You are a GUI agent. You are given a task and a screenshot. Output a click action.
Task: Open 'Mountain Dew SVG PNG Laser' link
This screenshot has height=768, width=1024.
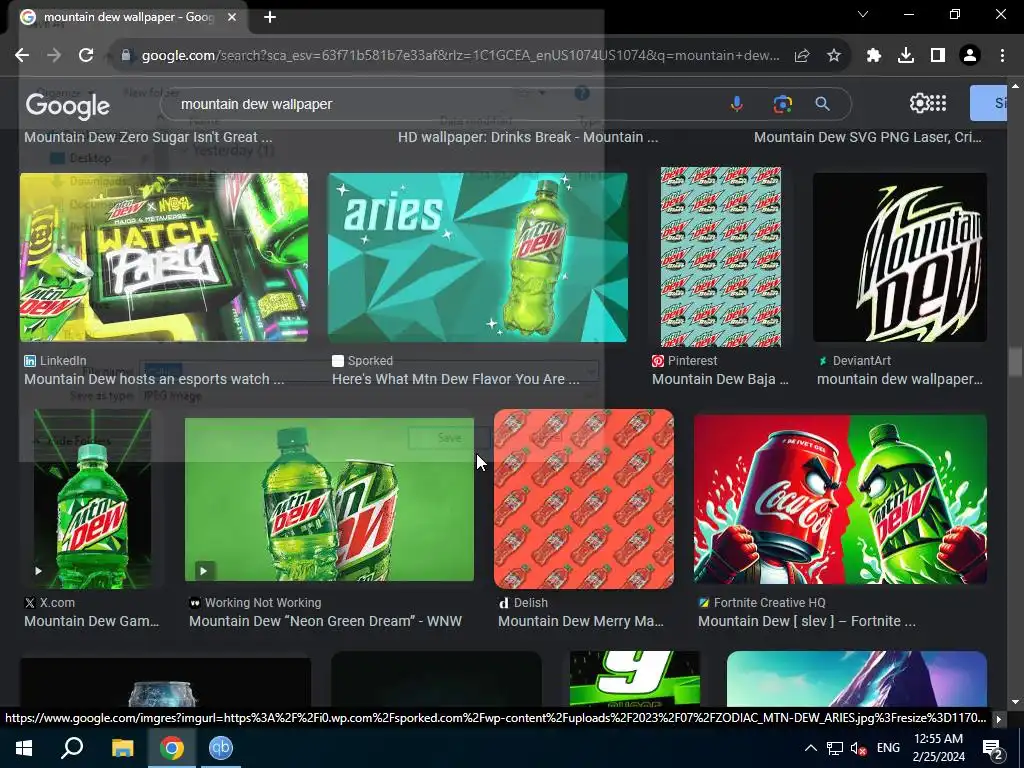868,137
